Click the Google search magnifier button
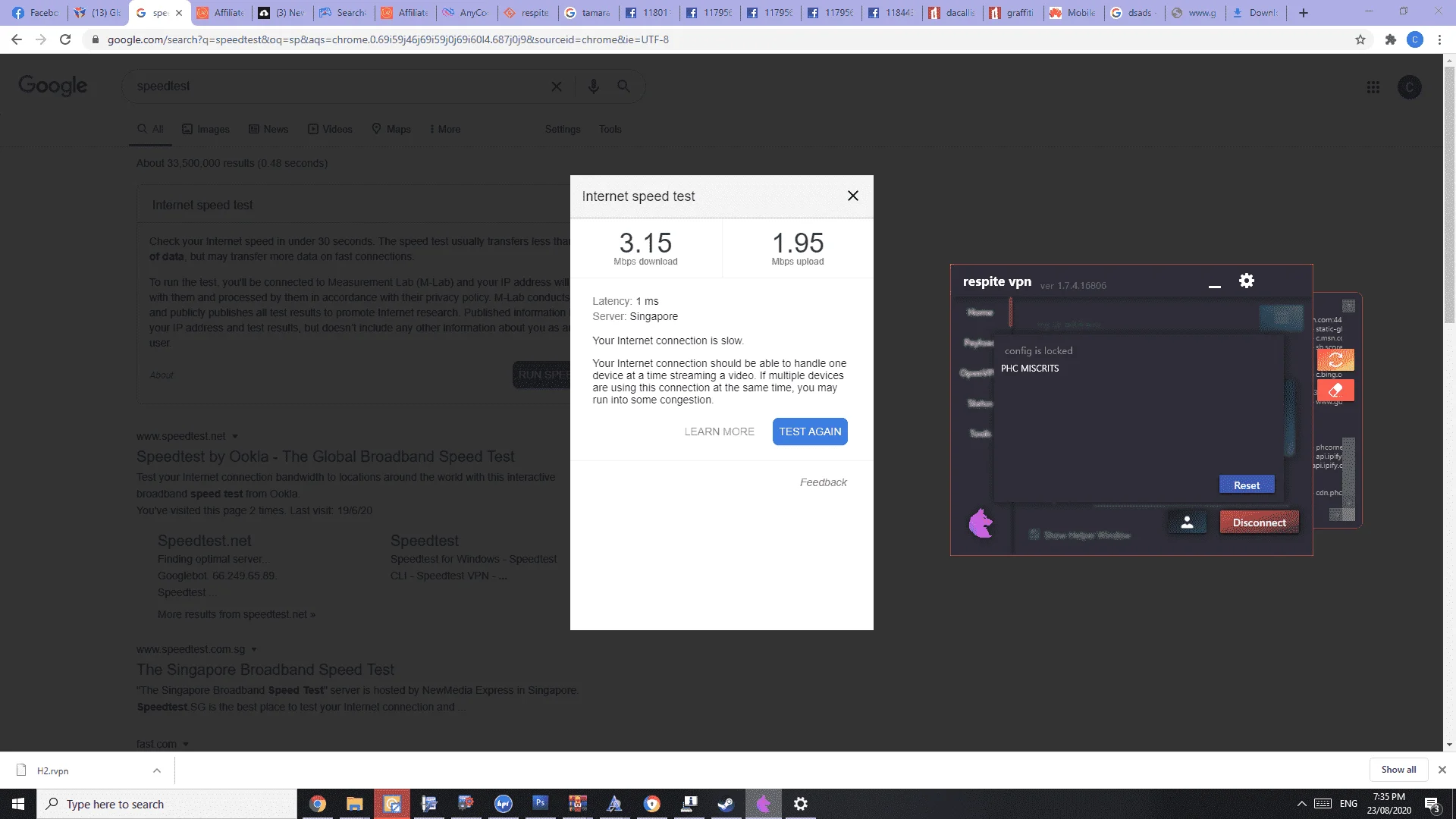Image resolution: width=1456 pixels, height=819 pixels. coord(623,86)
